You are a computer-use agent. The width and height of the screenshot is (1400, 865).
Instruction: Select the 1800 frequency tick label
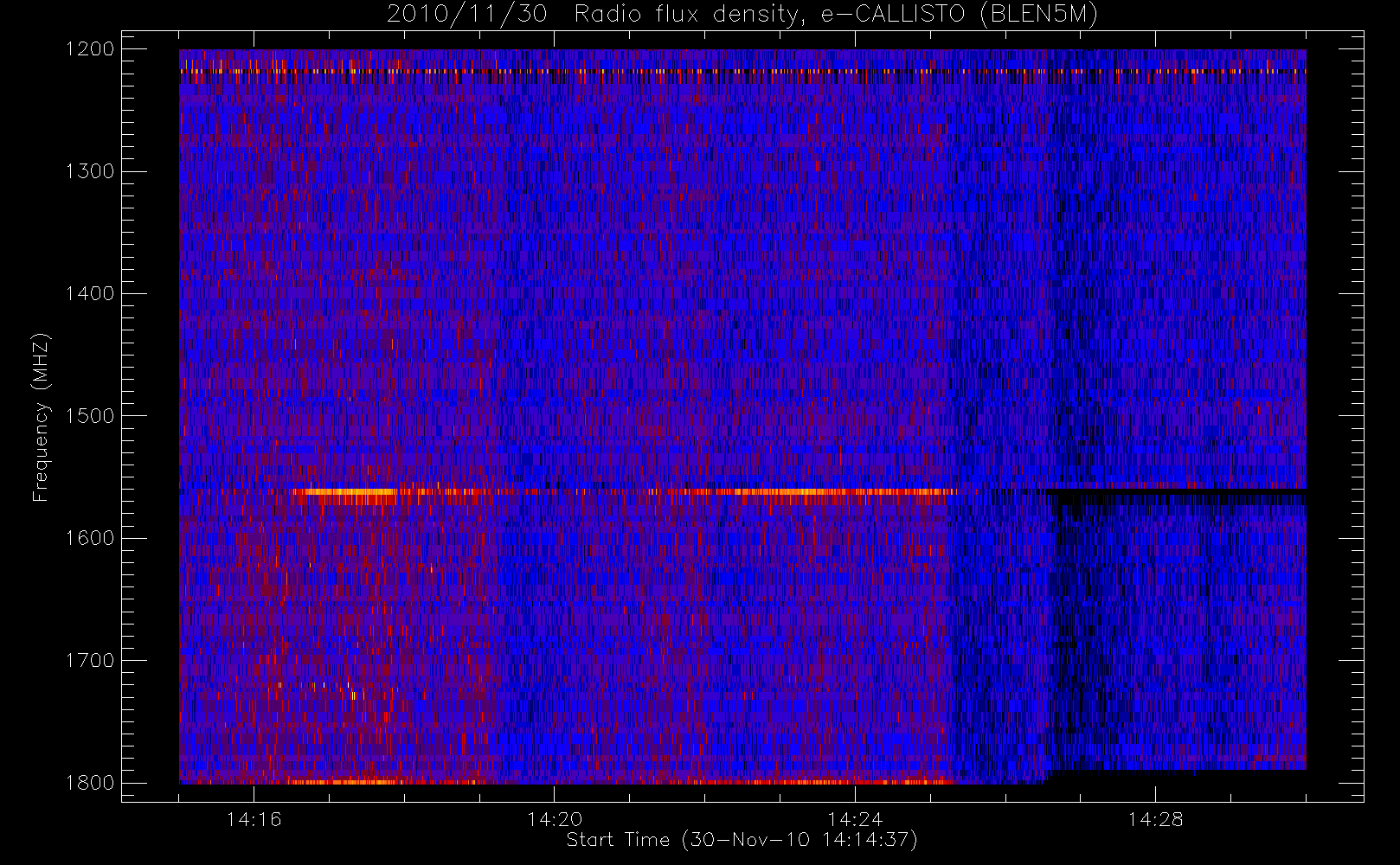pyautogui.click(x=91, y=783)
